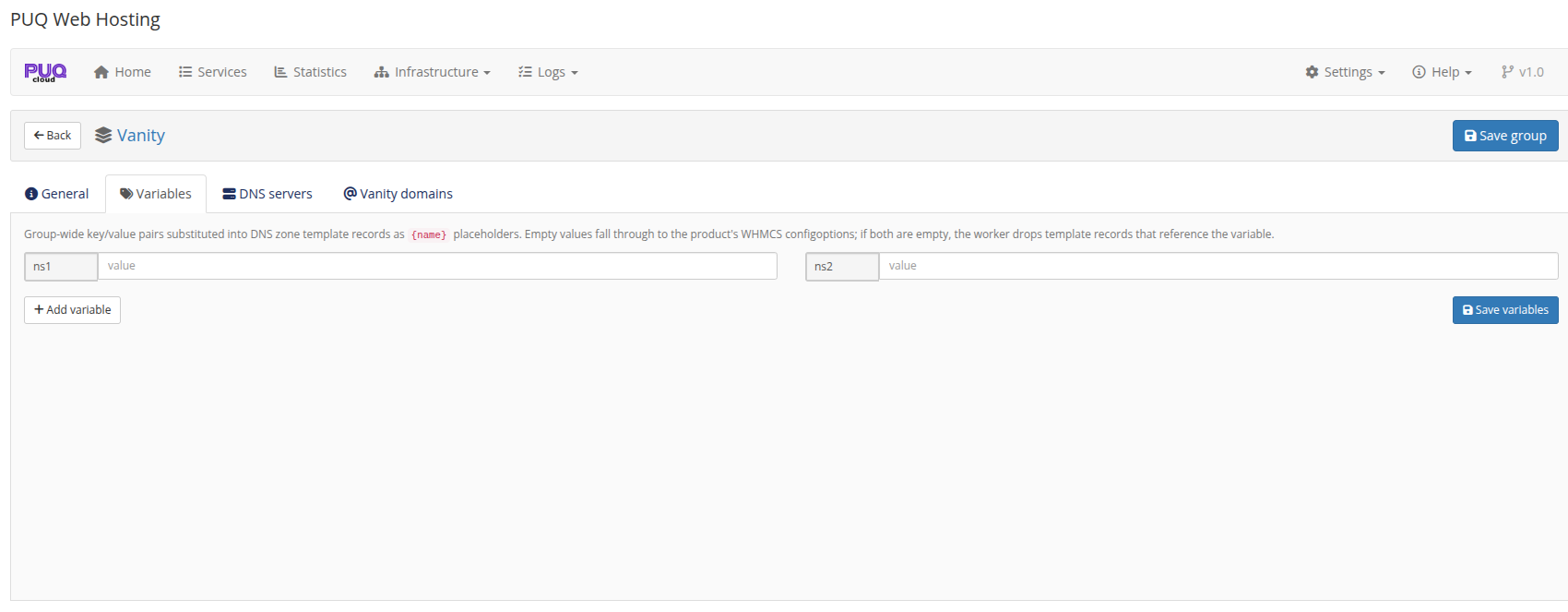Open the Settings dropdown
The height and width of the screenshot is (612, 1568).
coord(1345,72)
